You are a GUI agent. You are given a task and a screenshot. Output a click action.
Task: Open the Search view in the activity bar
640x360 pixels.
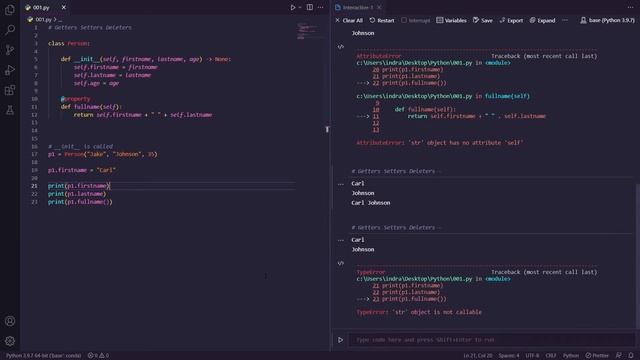coord(10,29)
